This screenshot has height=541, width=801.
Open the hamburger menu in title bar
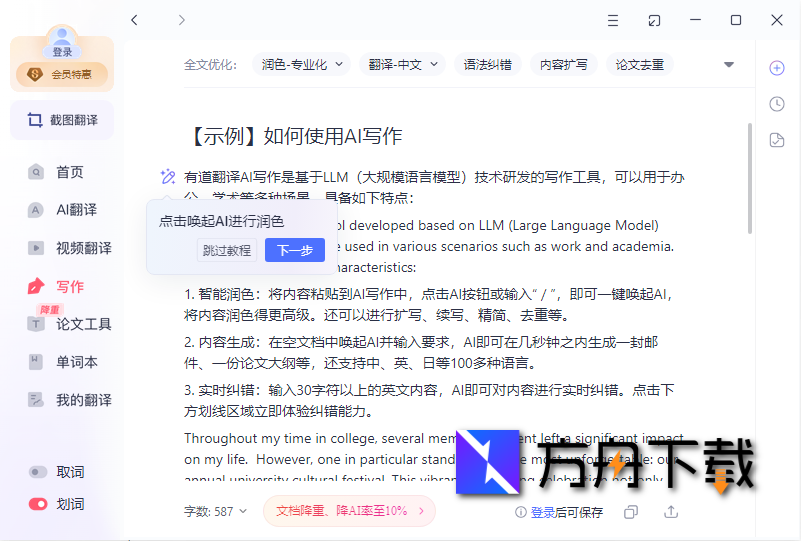[x=613, y=20]
